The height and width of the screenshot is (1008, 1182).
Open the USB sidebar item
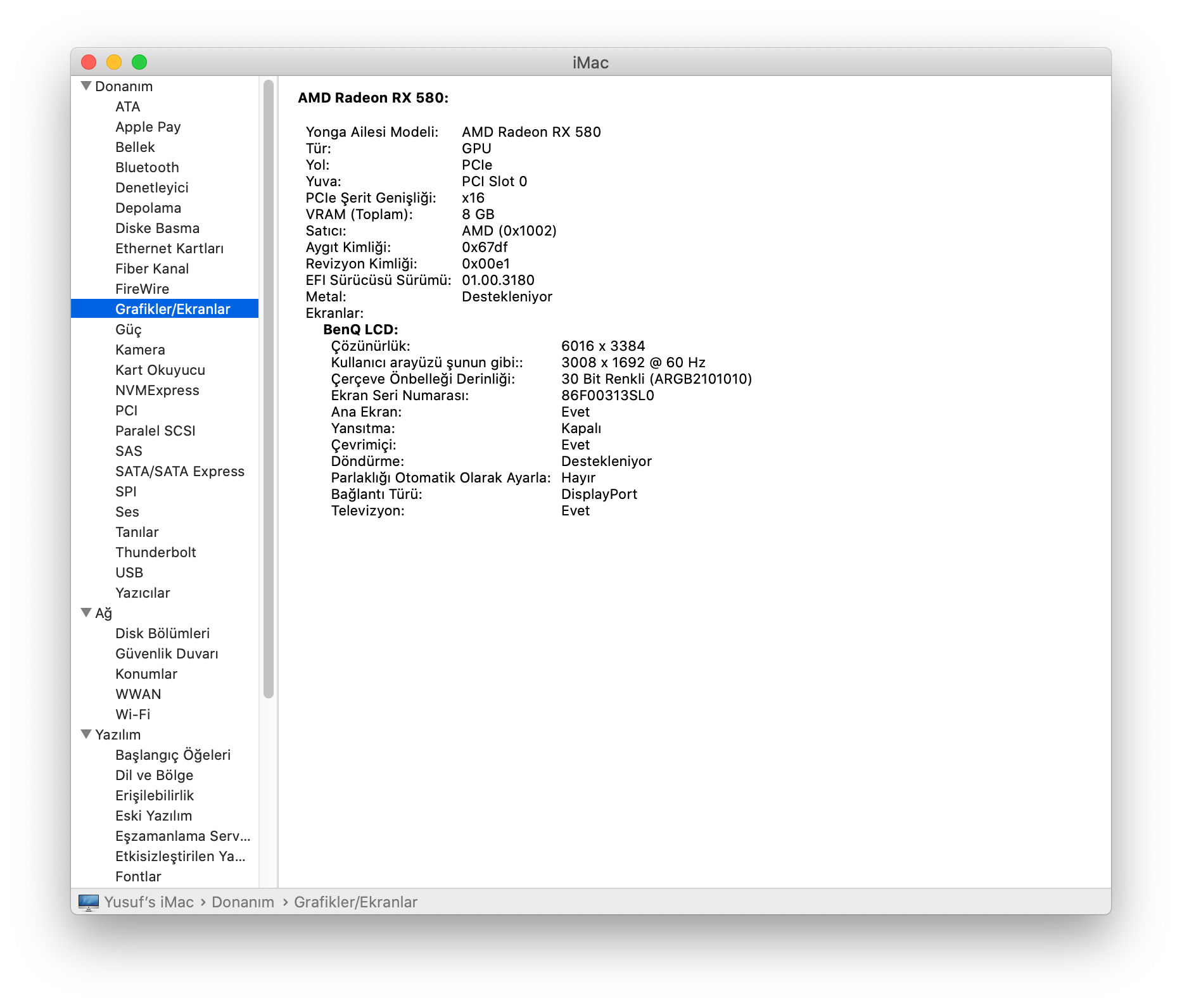pyautogui.click(x=129, y=572)
